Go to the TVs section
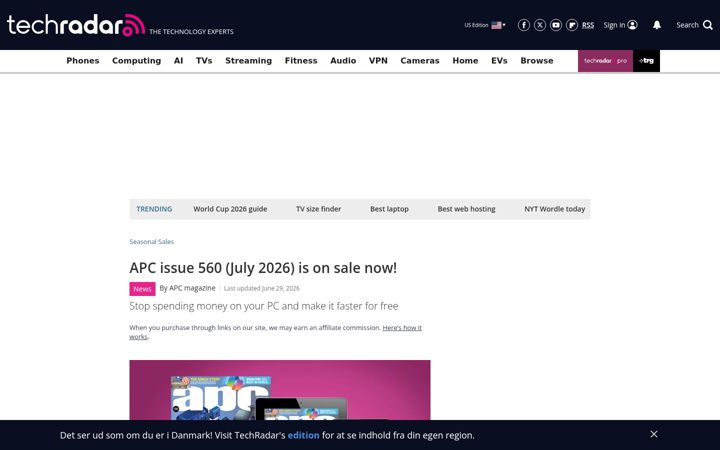 pyautogui.click(x=204, y=61)
